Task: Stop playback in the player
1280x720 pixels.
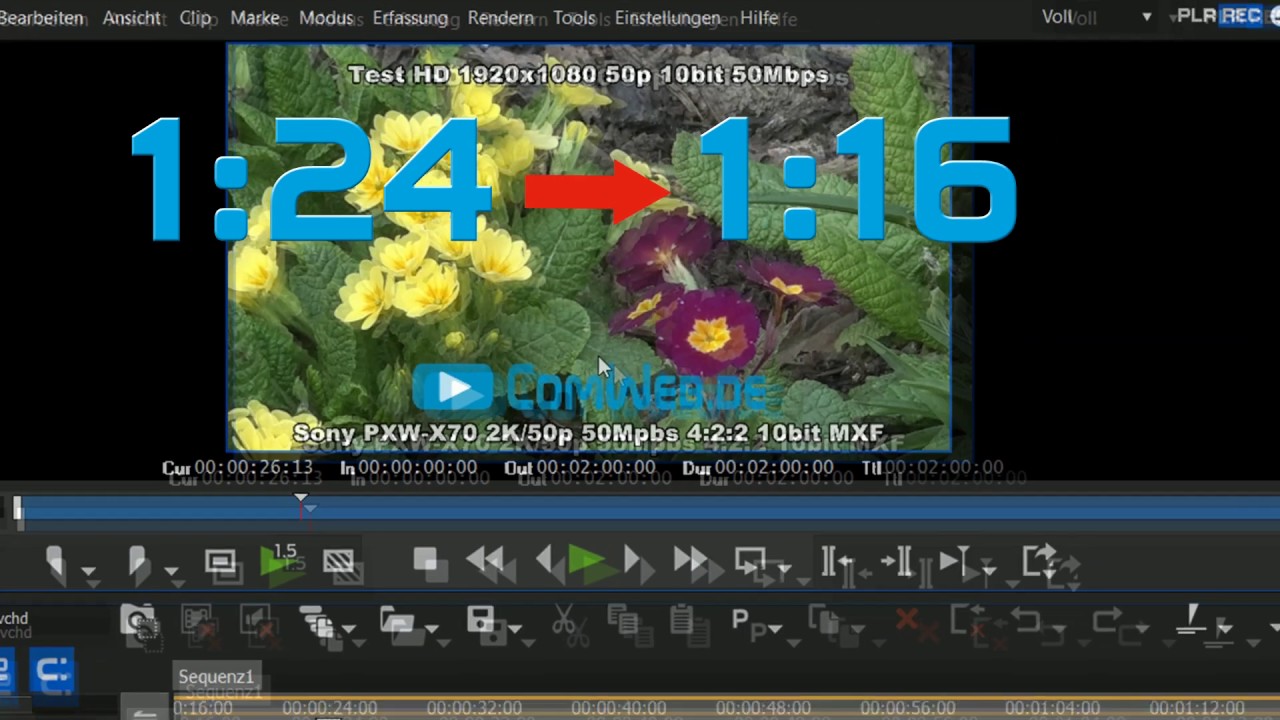Action: [x=427, y=560]
